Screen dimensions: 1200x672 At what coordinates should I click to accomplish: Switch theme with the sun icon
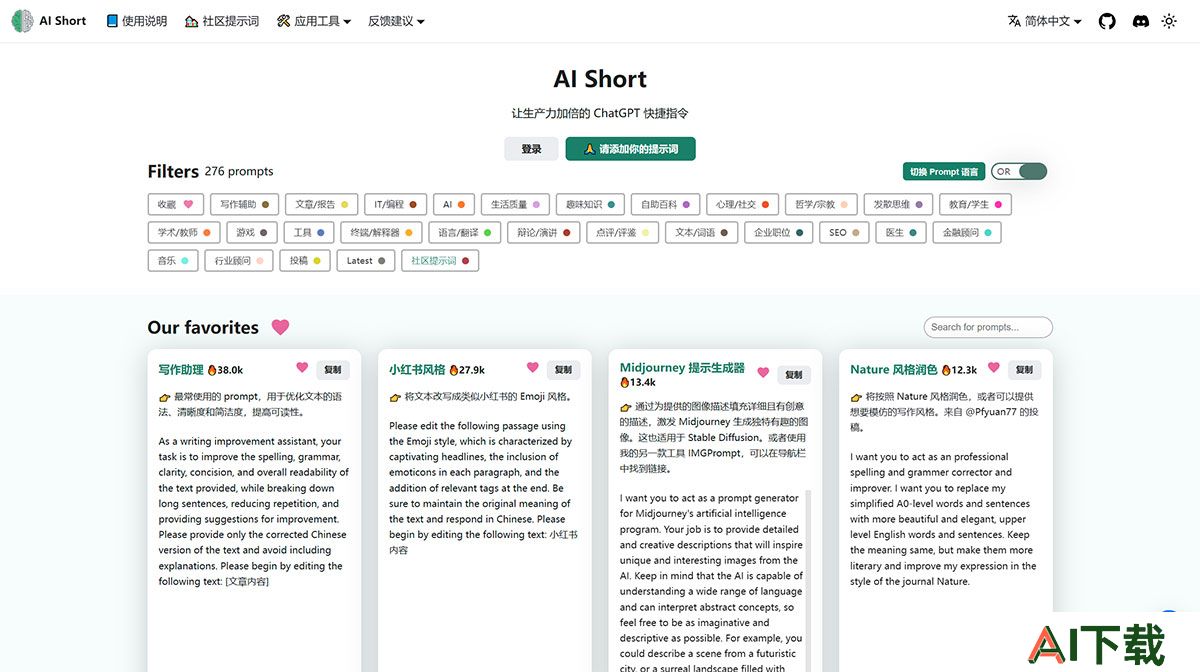click(x=1169, y=21)
